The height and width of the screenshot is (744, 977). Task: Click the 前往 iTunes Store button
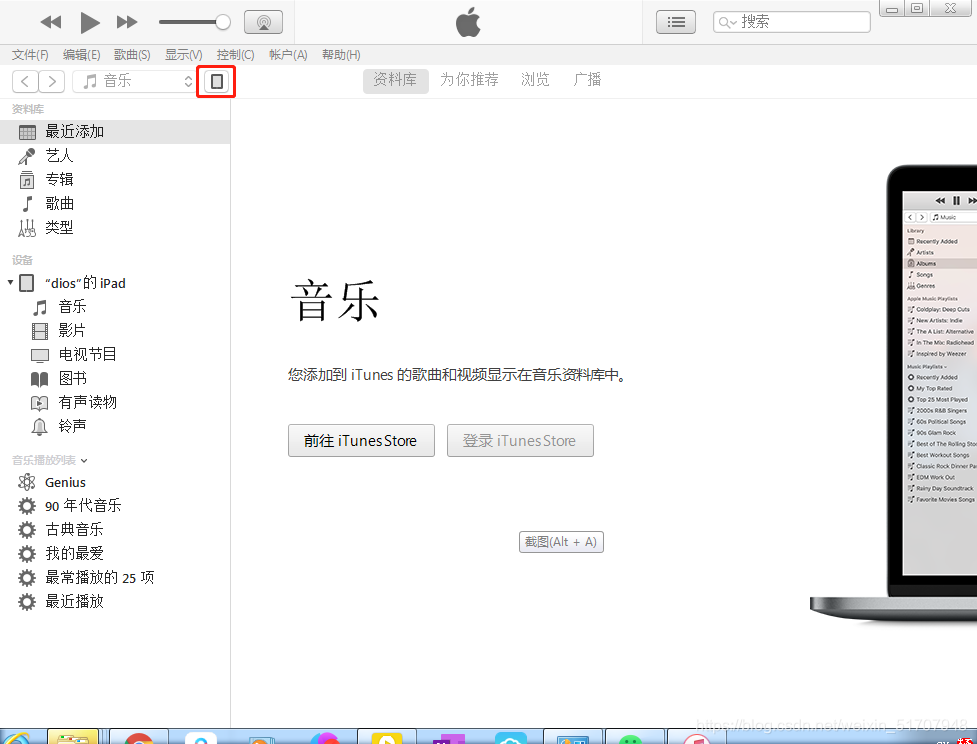pyautogui.click(x=361, y=441)
